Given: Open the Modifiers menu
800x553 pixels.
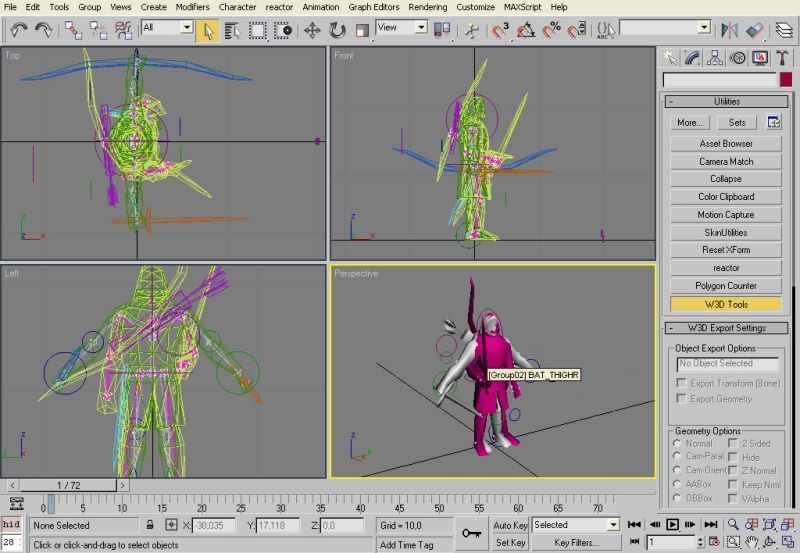Looking at the screenshot, I should coord(192,7).
